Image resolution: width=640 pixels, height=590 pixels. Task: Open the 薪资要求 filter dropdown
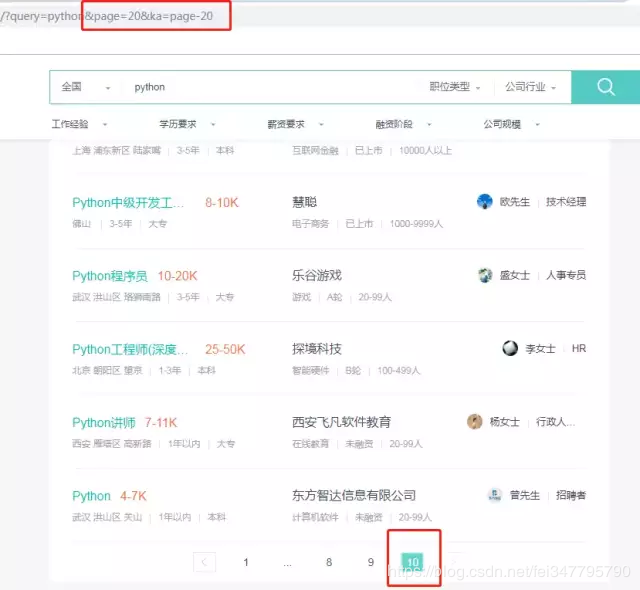coord(295,124)
